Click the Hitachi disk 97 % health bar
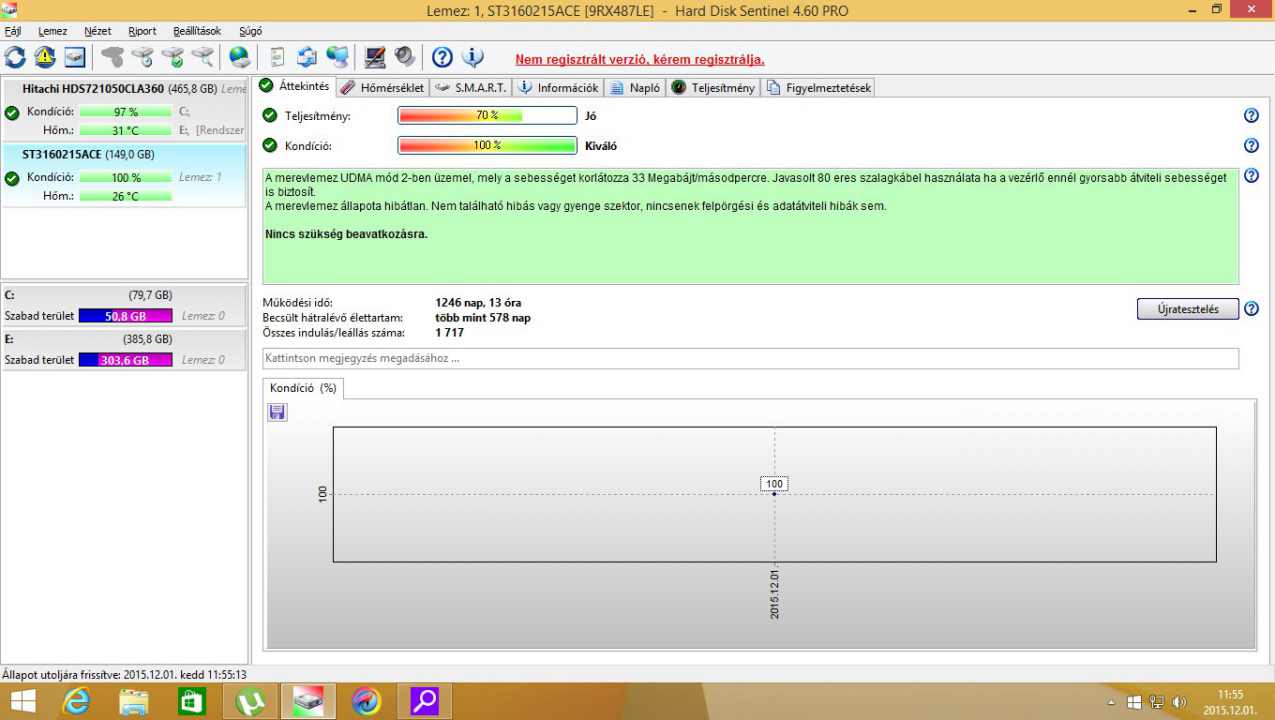Viewport: 1275px width, 720px height. click(x=125, y=112)
